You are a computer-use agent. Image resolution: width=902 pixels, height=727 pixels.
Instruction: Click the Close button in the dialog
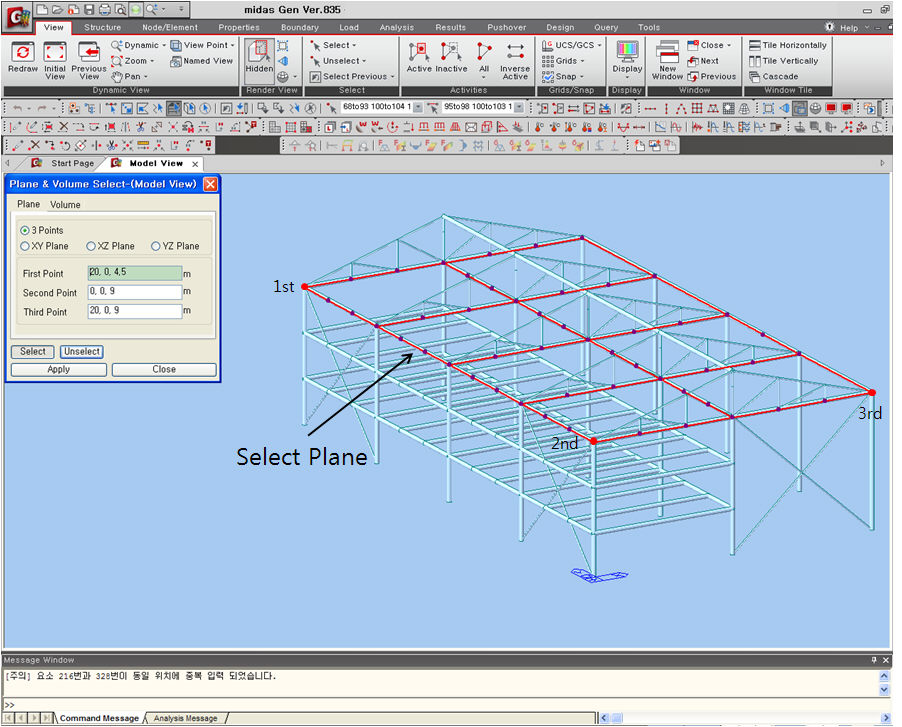164,370
